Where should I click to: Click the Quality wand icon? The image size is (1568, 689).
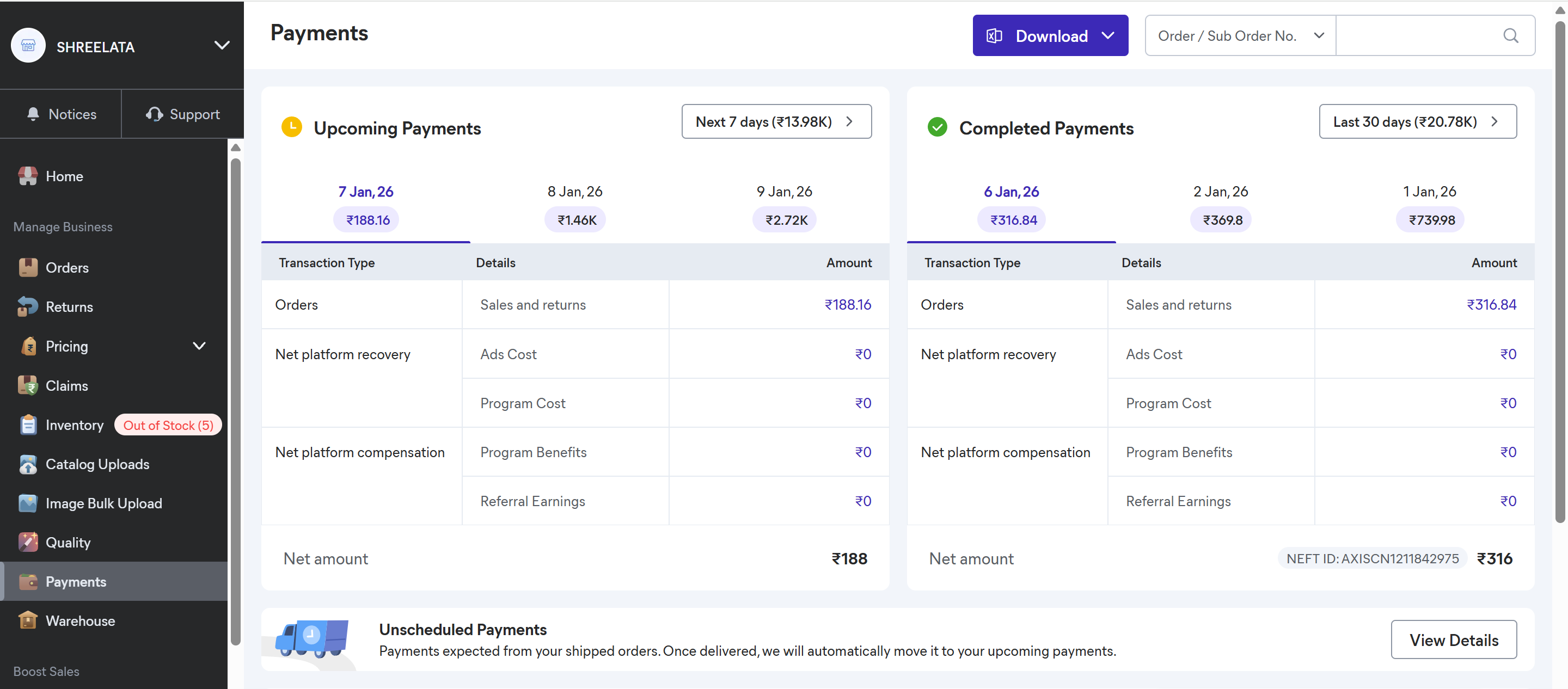27,542
